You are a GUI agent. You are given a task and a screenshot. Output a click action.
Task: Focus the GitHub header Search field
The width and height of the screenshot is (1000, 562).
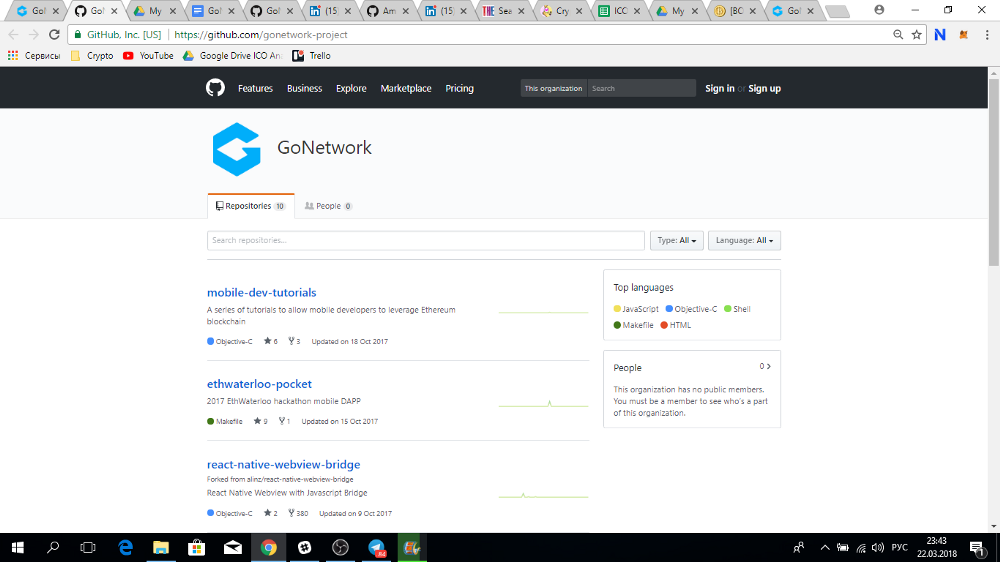641,88
